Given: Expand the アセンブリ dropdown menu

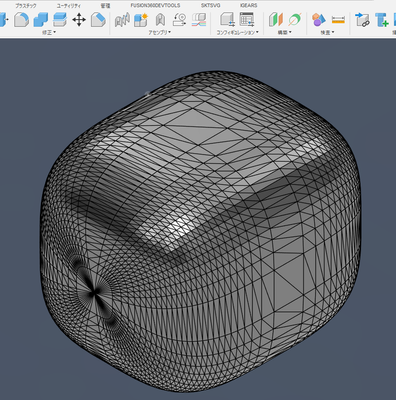Looking at the screenshot, I should click(160, 32).
